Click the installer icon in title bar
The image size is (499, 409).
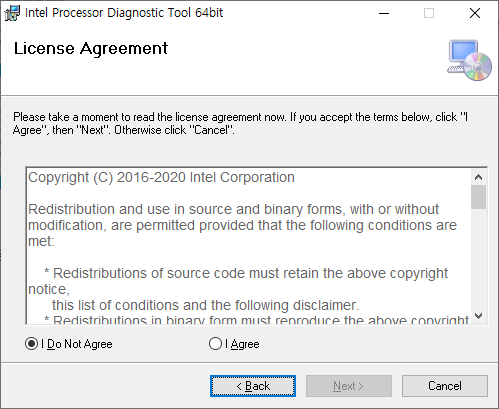click(12, 13)
